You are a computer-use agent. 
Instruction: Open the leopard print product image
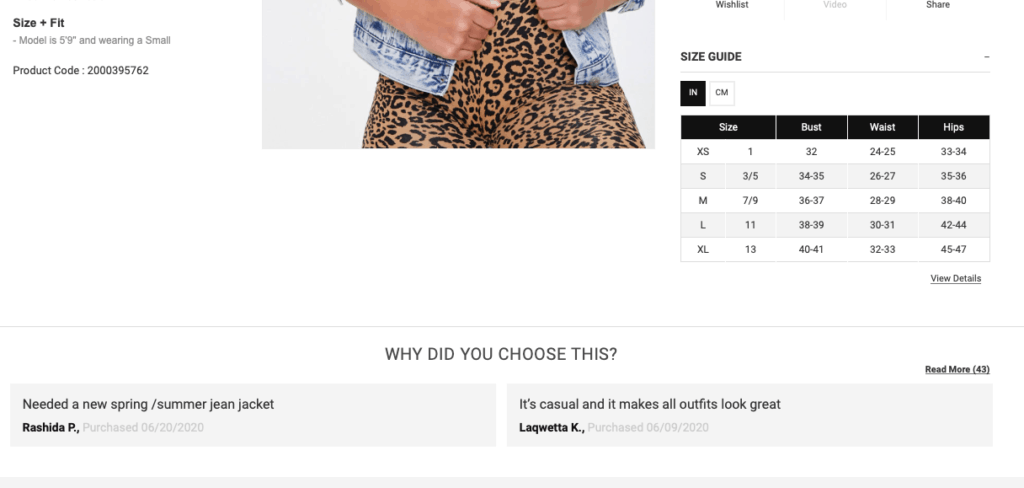tap(458, 74)
